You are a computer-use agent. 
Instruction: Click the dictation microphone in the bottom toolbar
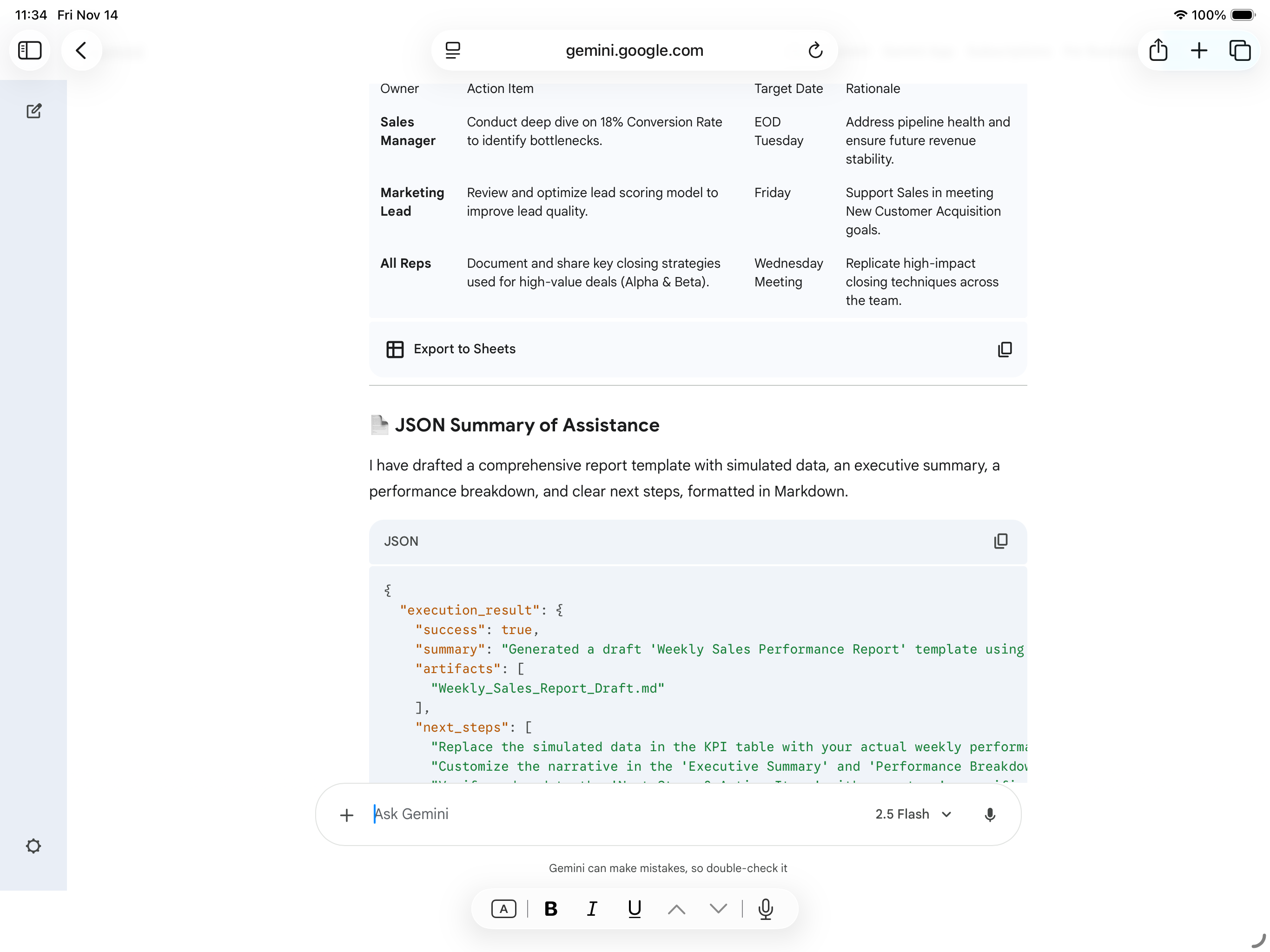pos(766,909)
